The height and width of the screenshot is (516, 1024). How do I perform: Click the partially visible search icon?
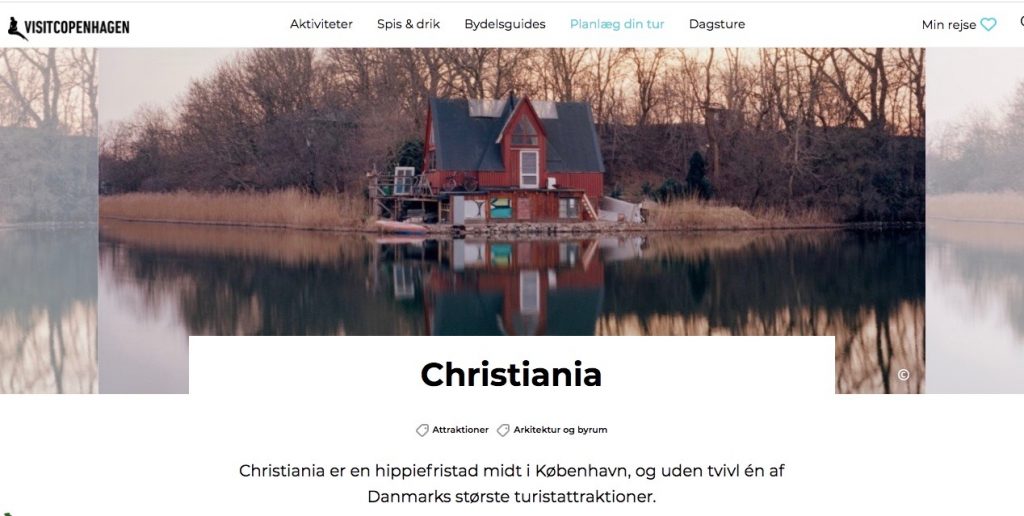click(1021, 22)
